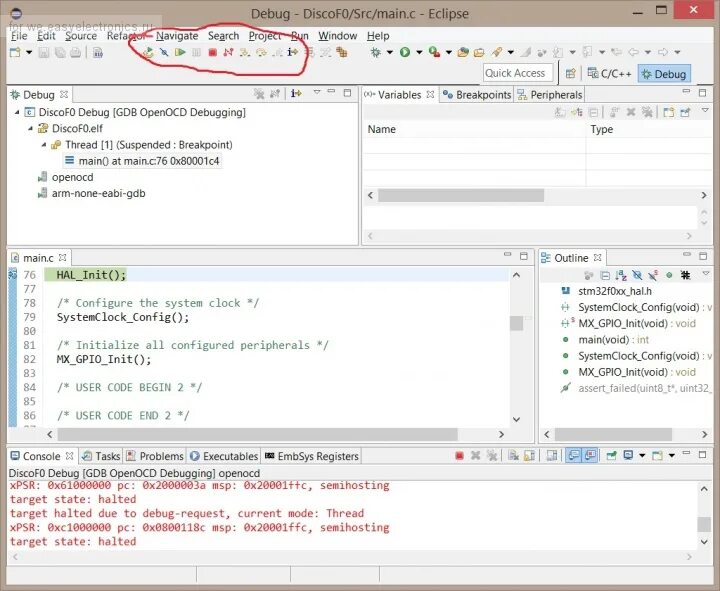This screenshot has width=720, height=591.
Task: Open the Outline view menu triangle
Action: coord(706,274)
